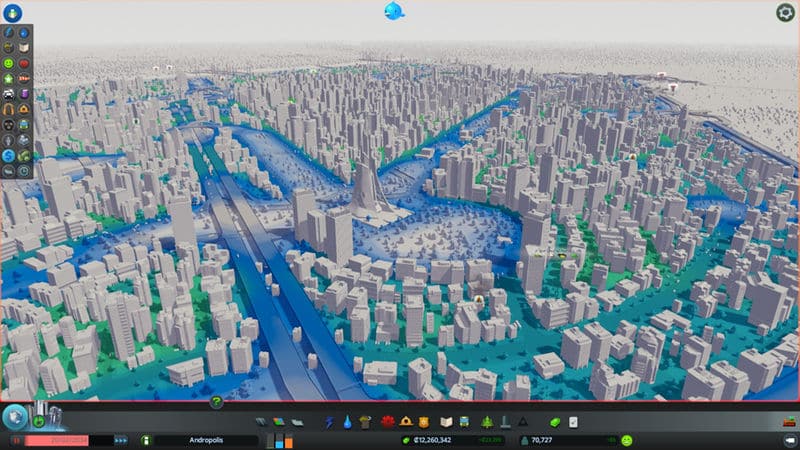Open the Chirper blue bird notification
The width and height of the screenshot is (800, 450).
coord(394,11)
